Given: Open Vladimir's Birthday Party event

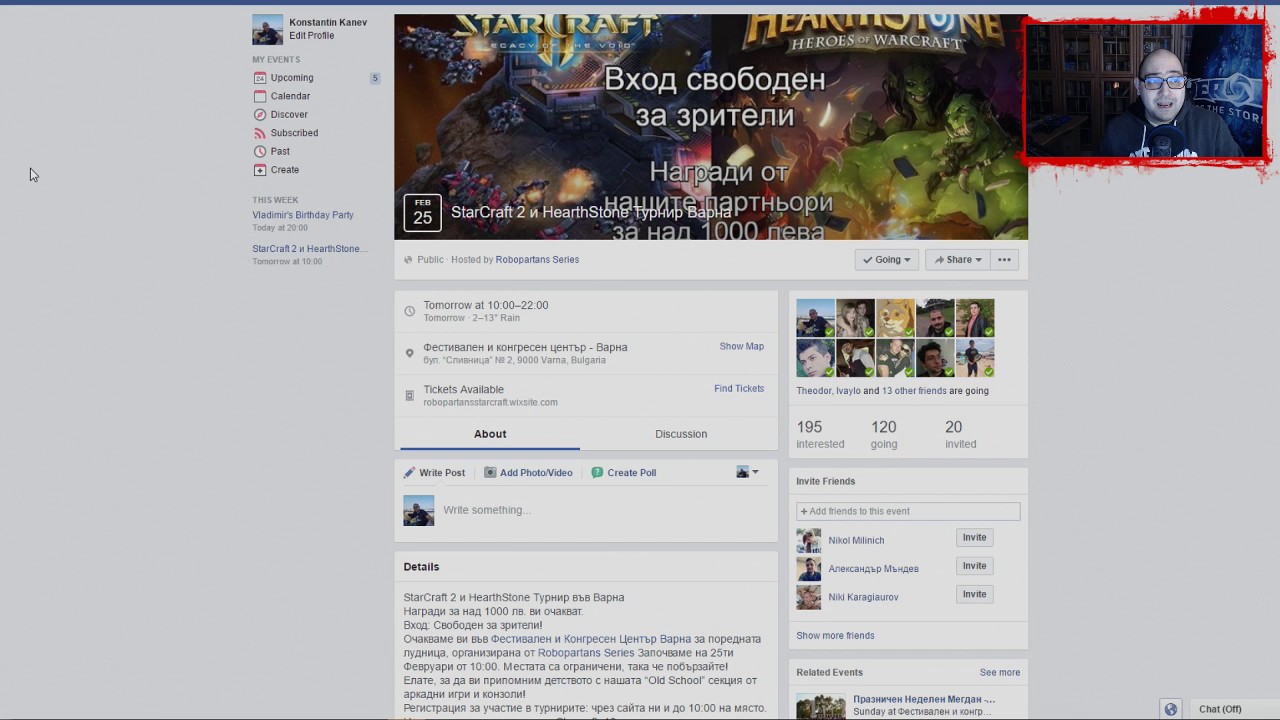Looking at the screenshot, I should click(x=303, y=215).
